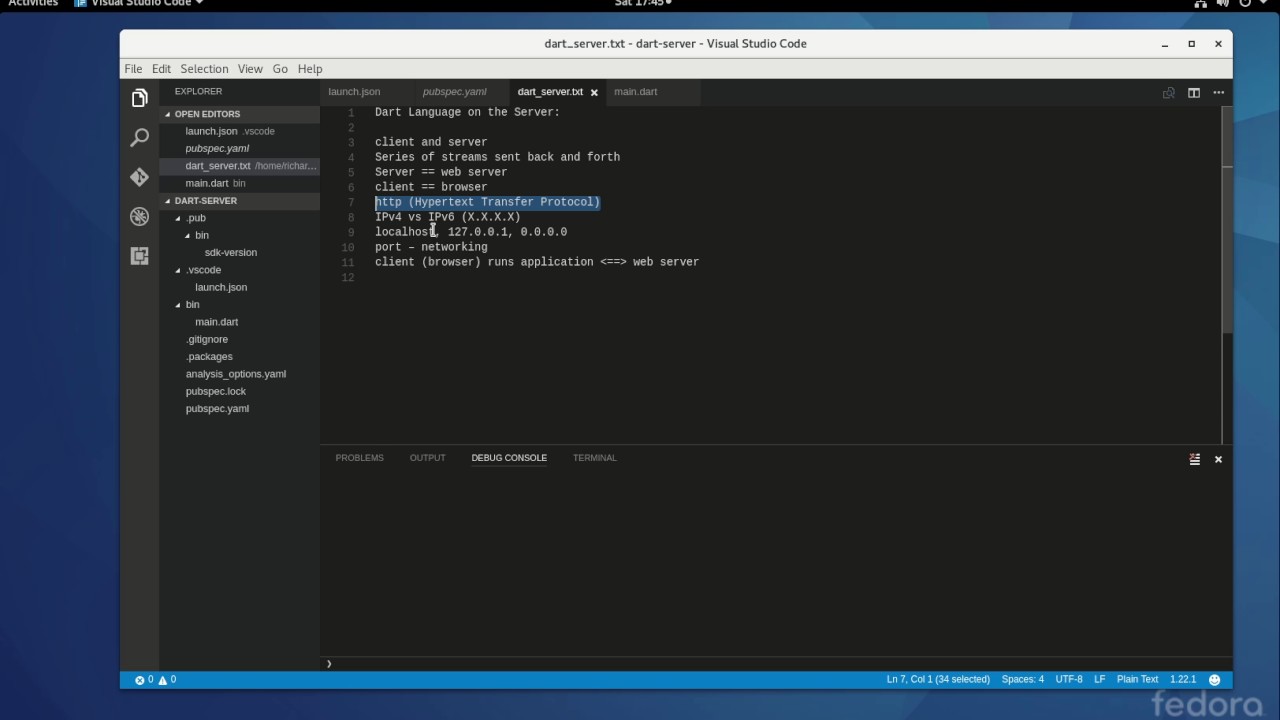1280x720 pixels.
Task: Open launch.json under .vscode folder
Action: pyautogui.click(x=240, y=287)
